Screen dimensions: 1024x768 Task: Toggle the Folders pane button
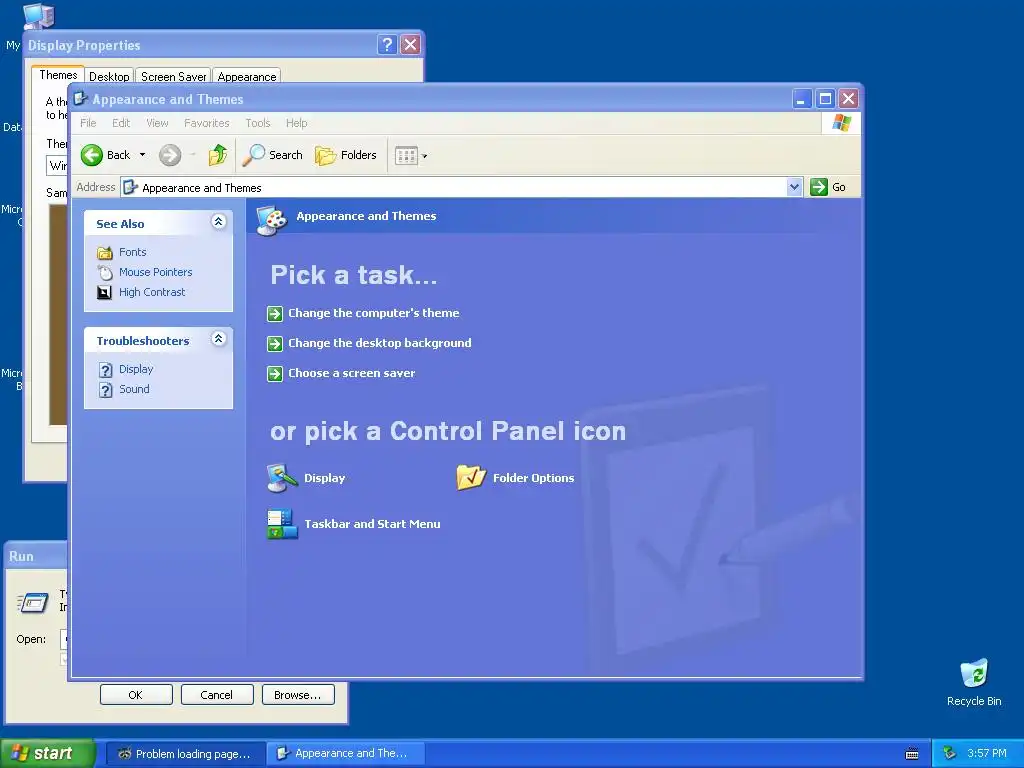346,155
